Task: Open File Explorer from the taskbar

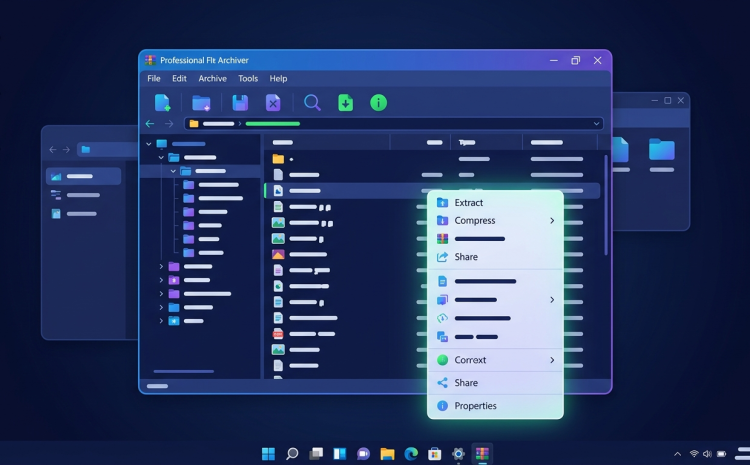Action: (x=387, y=454)
